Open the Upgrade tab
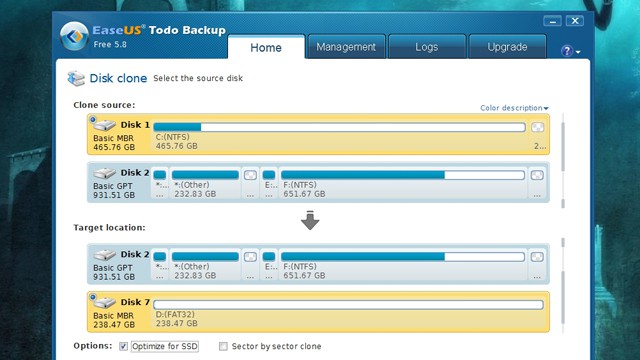 tap(507, 47)
